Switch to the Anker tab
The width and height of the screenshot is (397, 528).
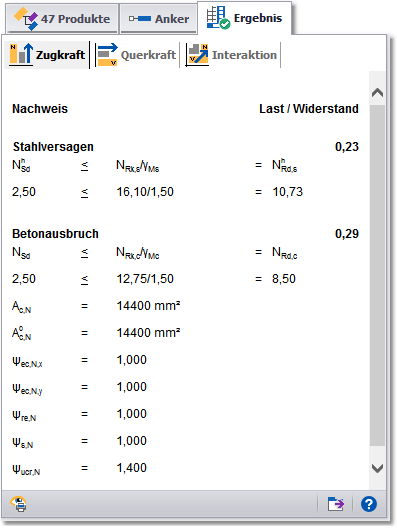click(x=159, y=19)
